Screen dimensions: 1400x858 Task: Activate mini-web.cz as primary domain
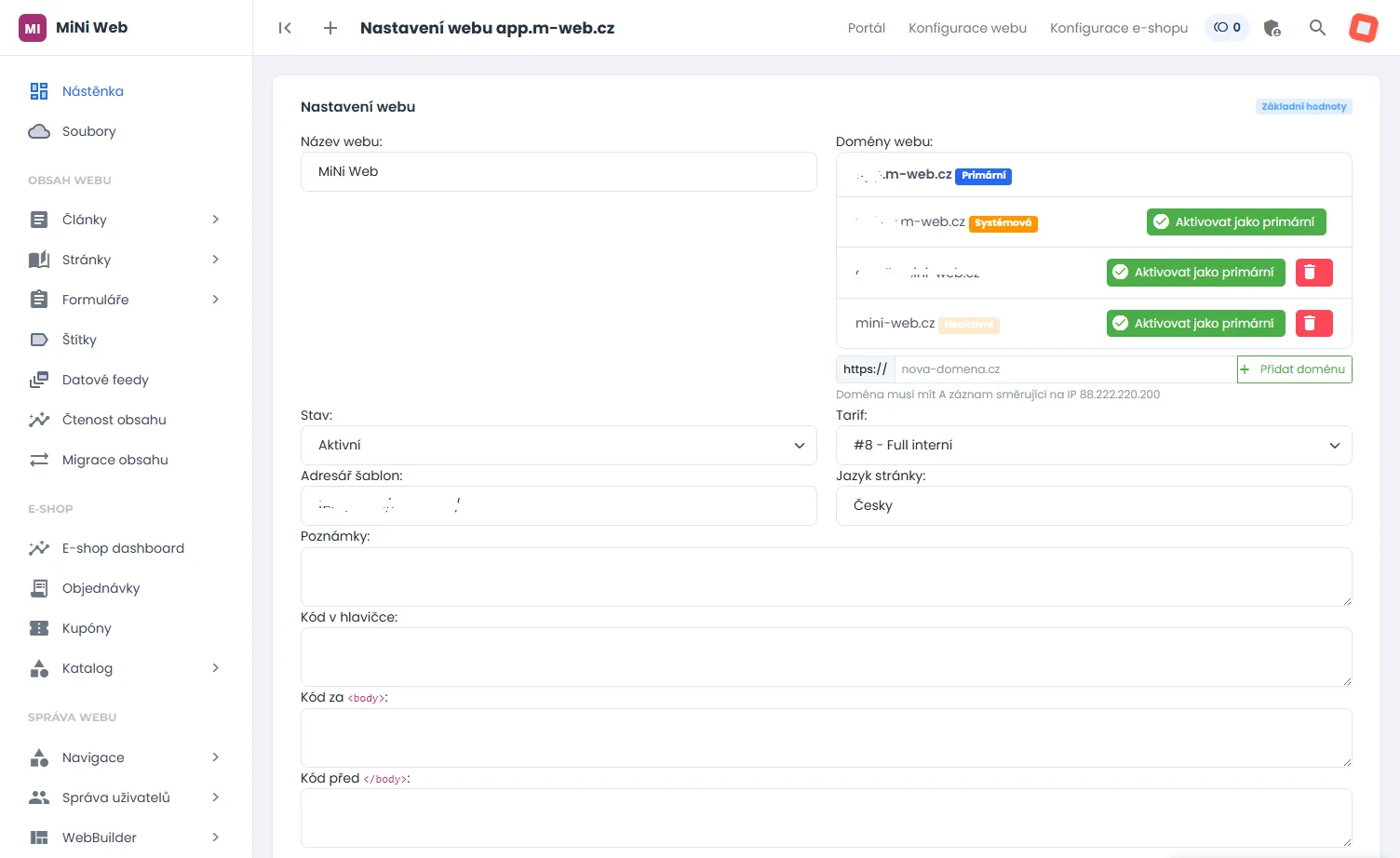pyautogui.click(x=1196, y=323)
